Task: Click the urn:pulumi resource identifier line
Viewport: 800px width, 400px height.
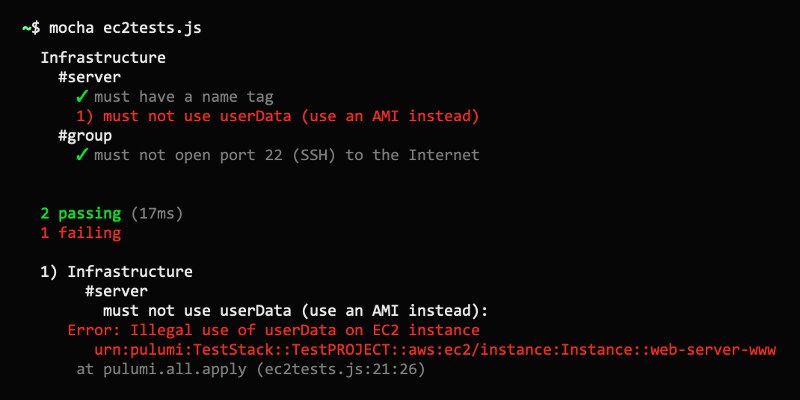Action: point(435,350)
